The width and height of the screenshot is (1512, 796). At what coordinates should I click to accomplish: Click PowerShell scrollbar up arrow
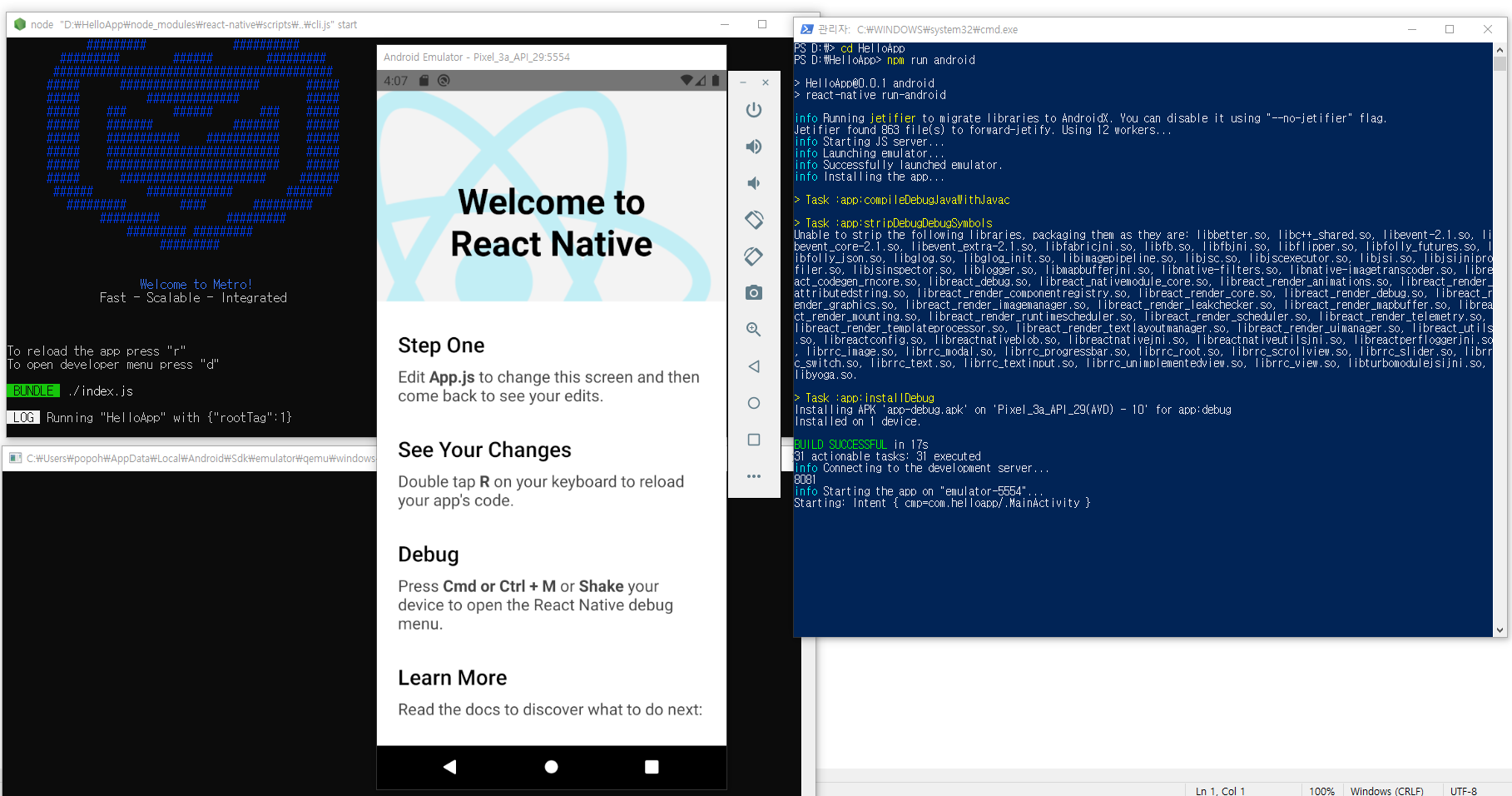pyautogui.click(x=1500, y=48)
